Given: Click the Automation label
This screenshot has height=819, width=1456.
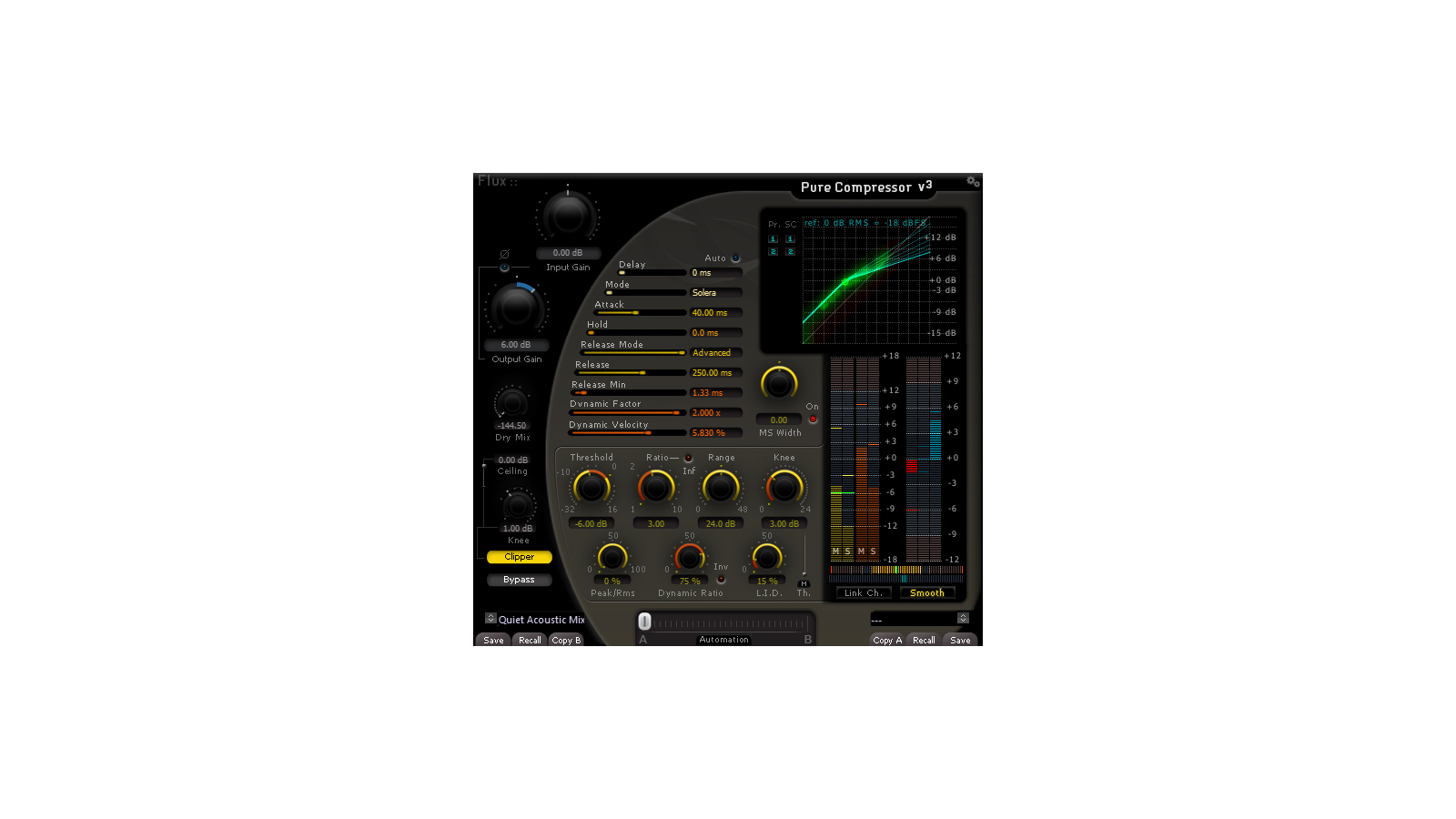Looking at the screenshot, I should (724, 640).
